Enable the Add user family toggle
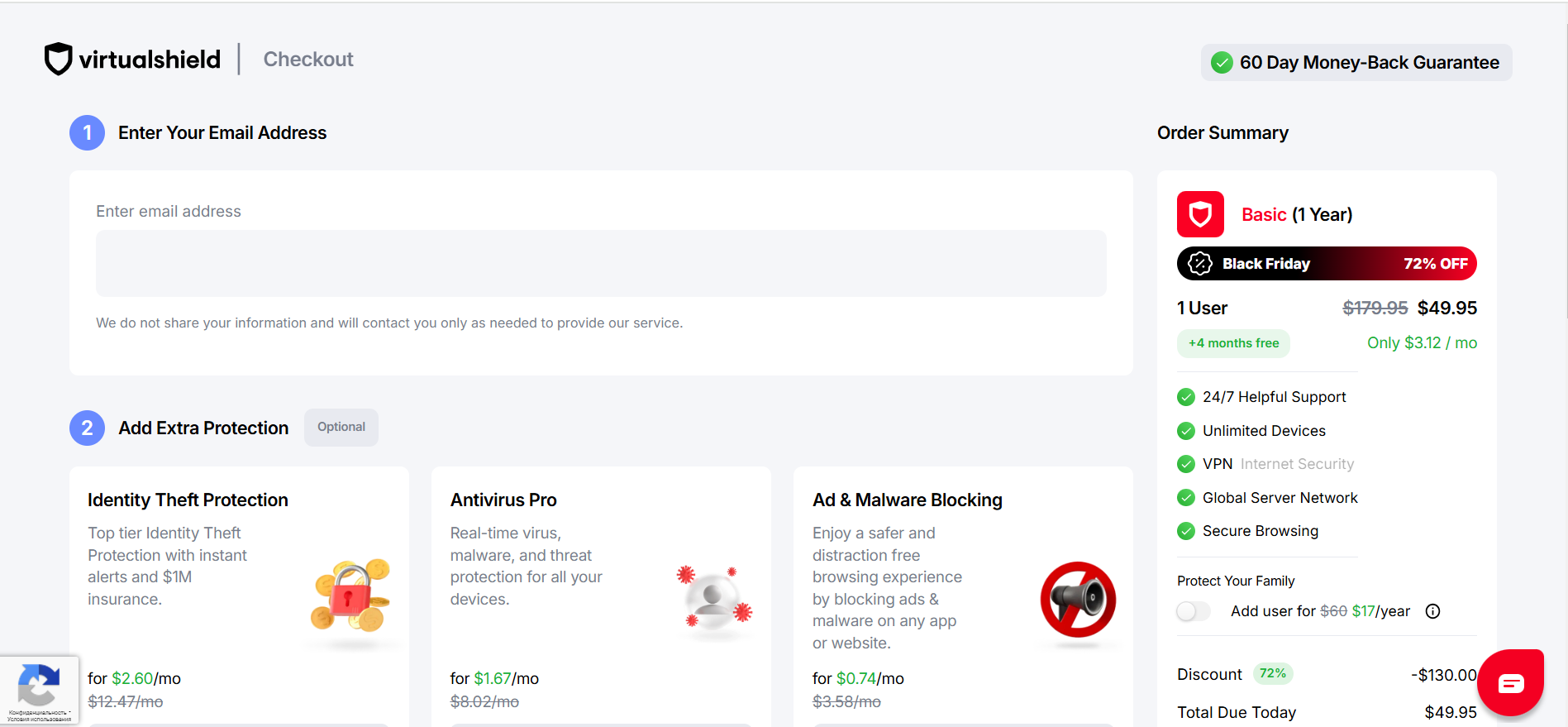Image resolution: width=1568 pixels, height=727 pixels. pos(1193,611)
